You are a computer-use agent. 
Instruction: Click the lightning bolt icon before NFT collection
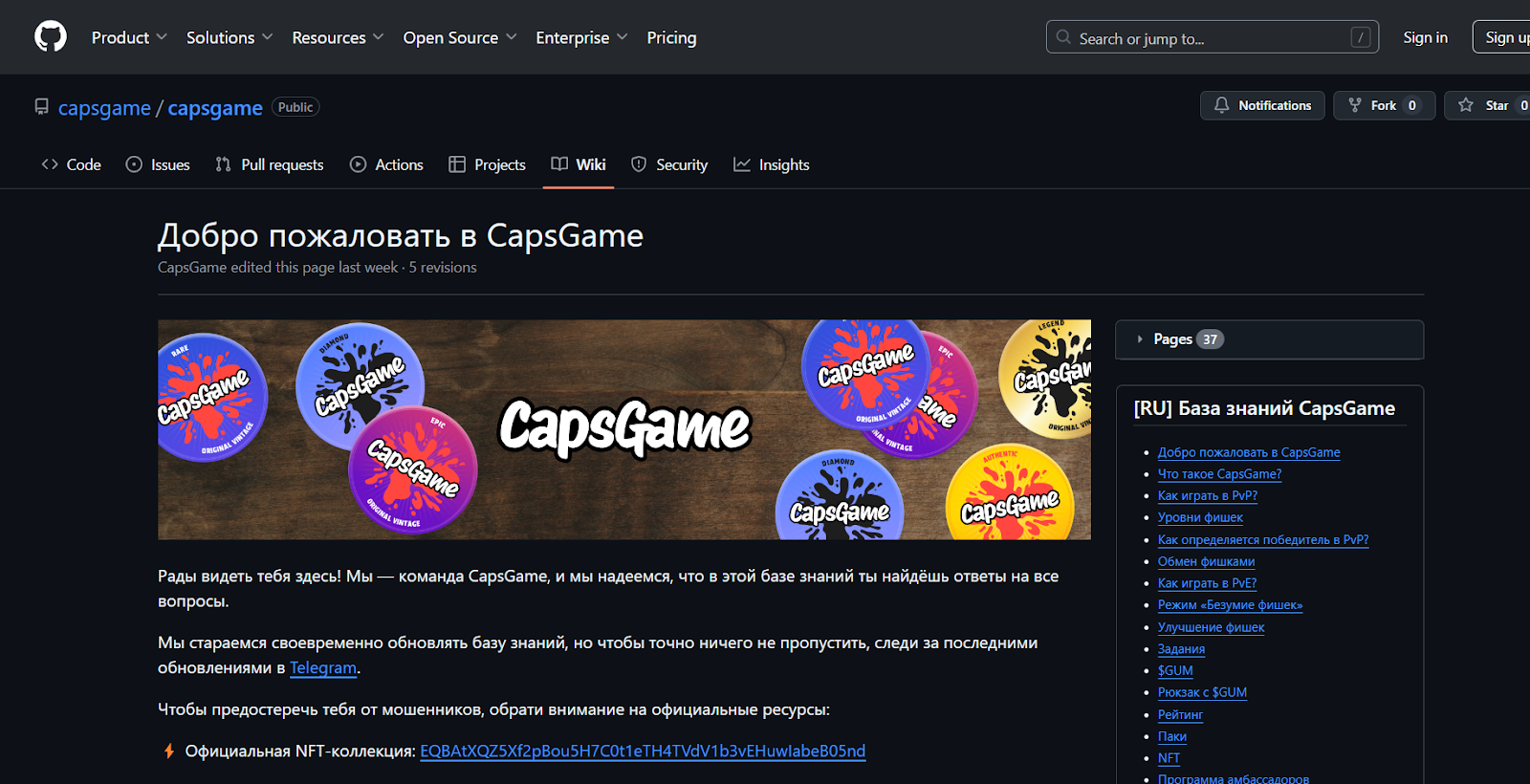pyautogui.click(x=169, y=751)
